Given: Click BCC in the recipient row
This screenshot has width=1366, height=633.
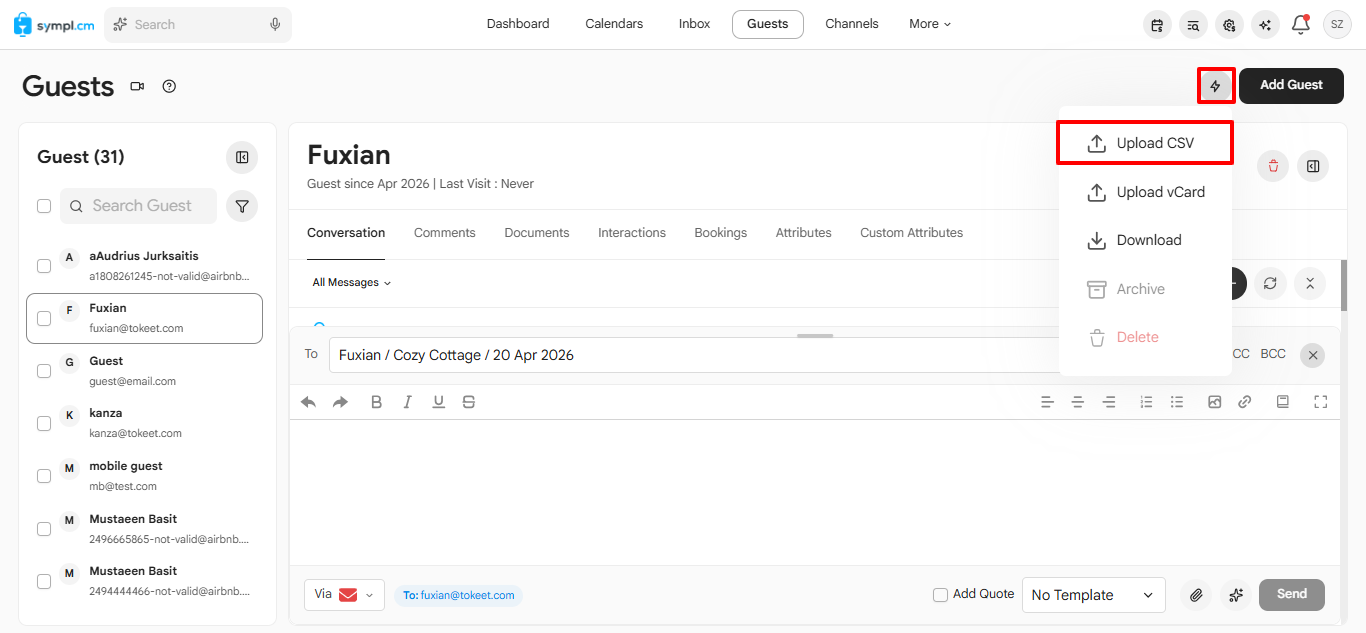Looking at the screenshot, I should [x=1273, y=354].
